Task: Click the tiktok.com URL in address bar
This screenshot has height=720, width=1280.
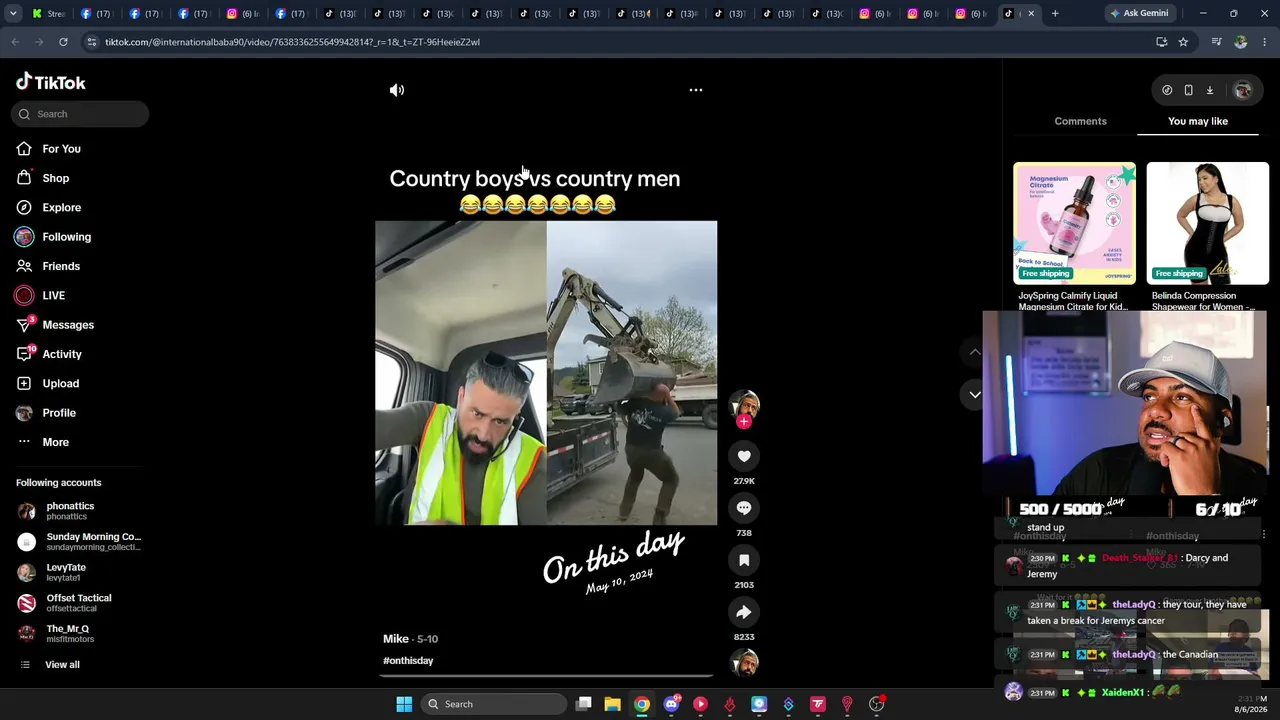Action: pos(292,42)
